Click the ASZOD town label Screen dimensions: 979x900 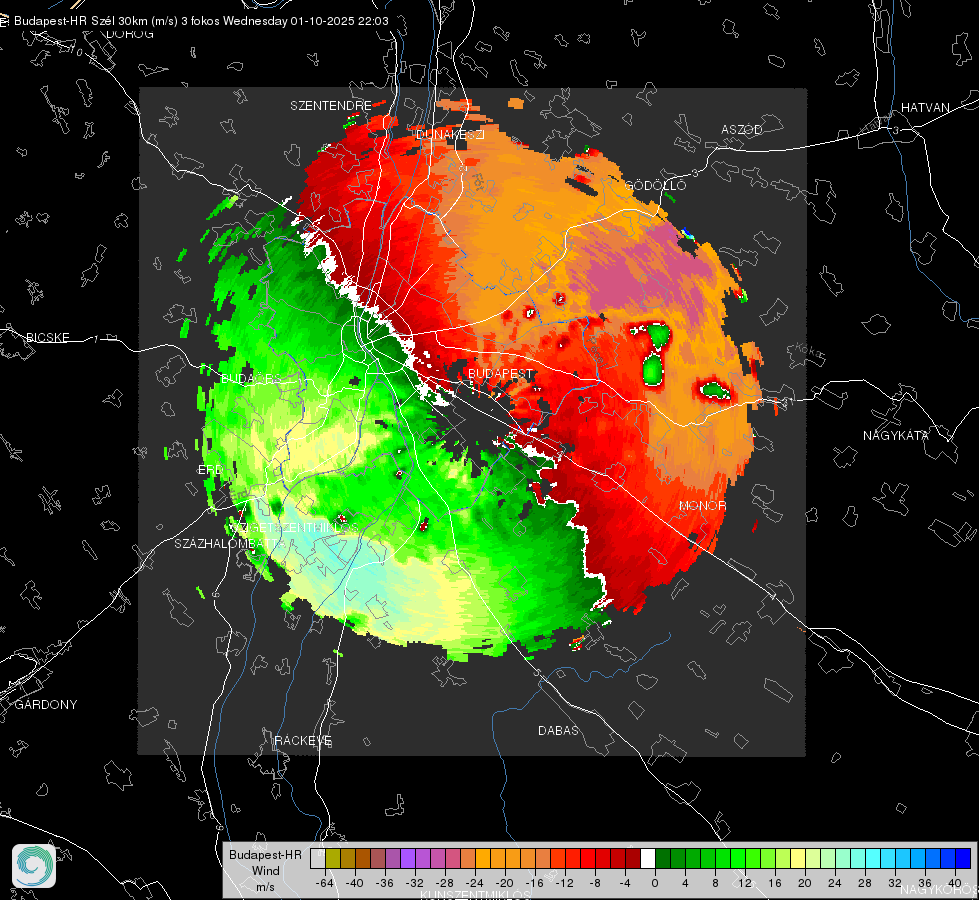(x=742, y=129)
